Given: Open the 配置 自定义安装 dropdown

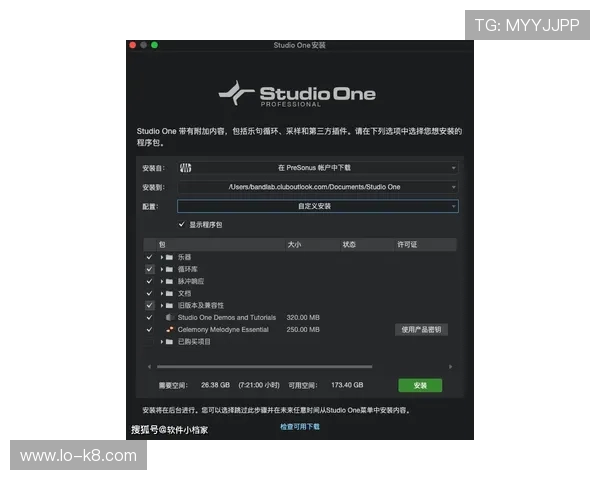Looking at the screenshot, I should 318,206.
